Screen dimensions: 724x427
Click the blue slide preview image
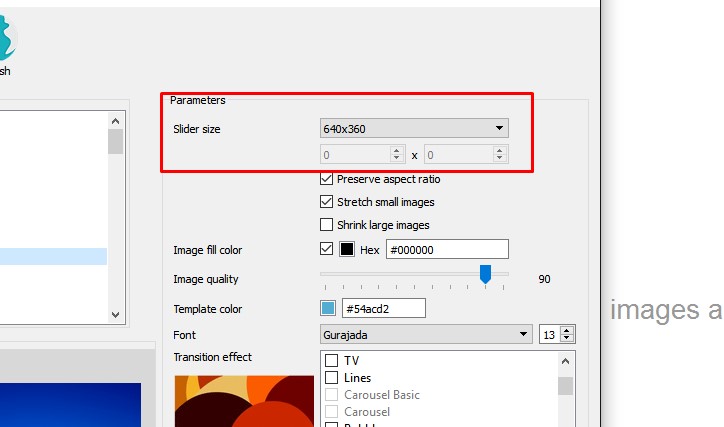[x=70, y=405]
